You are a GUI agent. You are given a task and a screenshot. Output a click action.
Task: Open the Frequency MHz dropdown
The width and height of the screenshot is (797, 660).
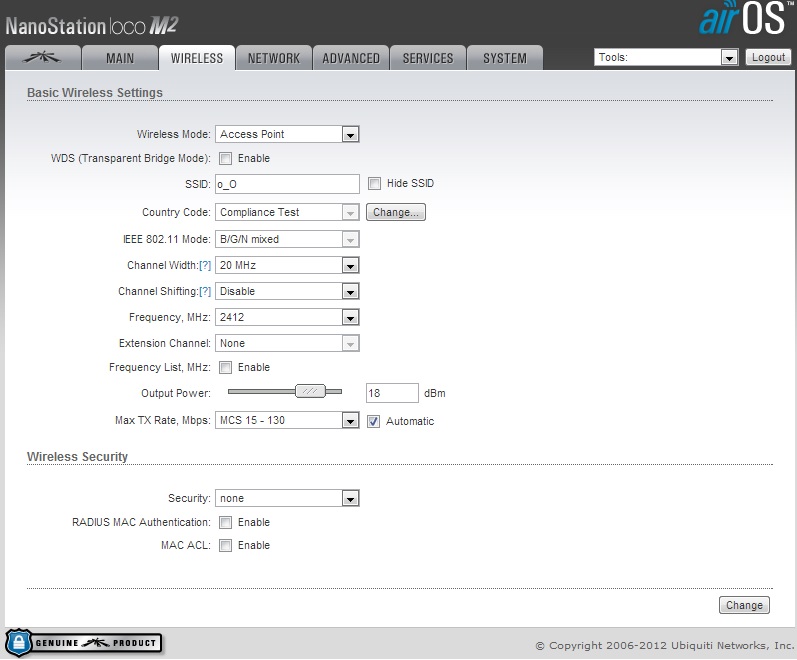[287, 317]
